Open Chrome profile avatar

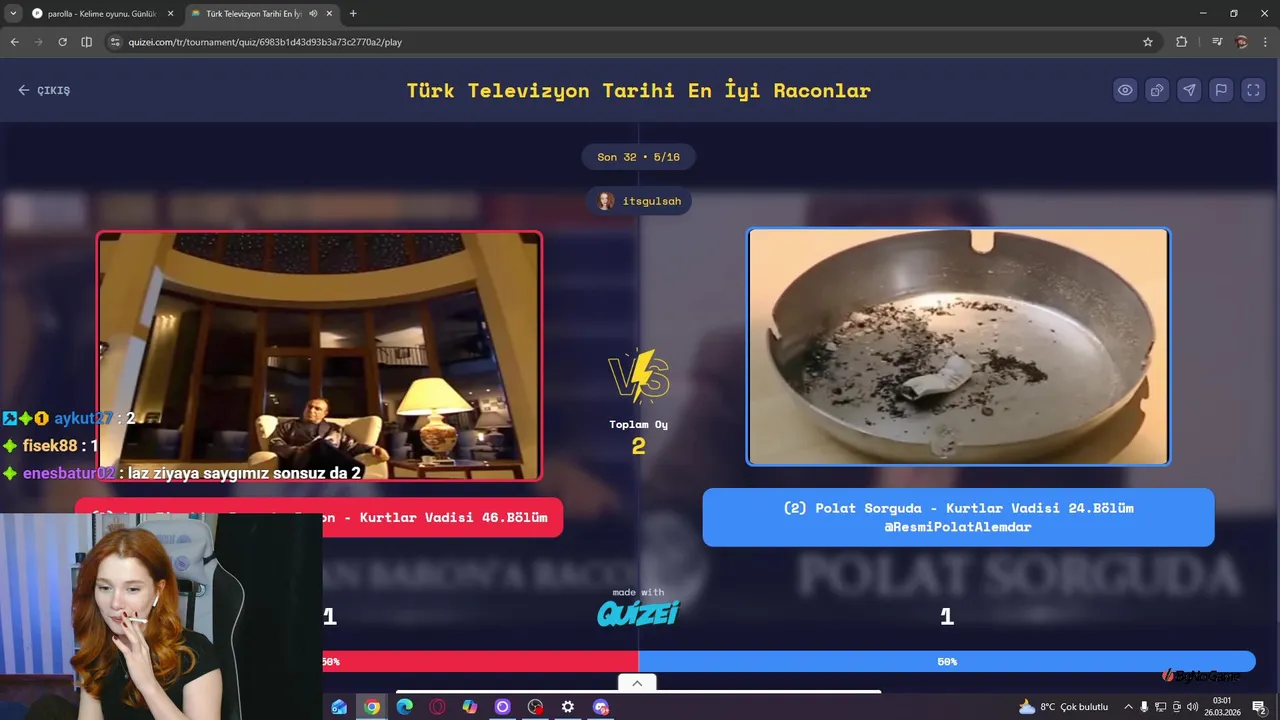1242,42
